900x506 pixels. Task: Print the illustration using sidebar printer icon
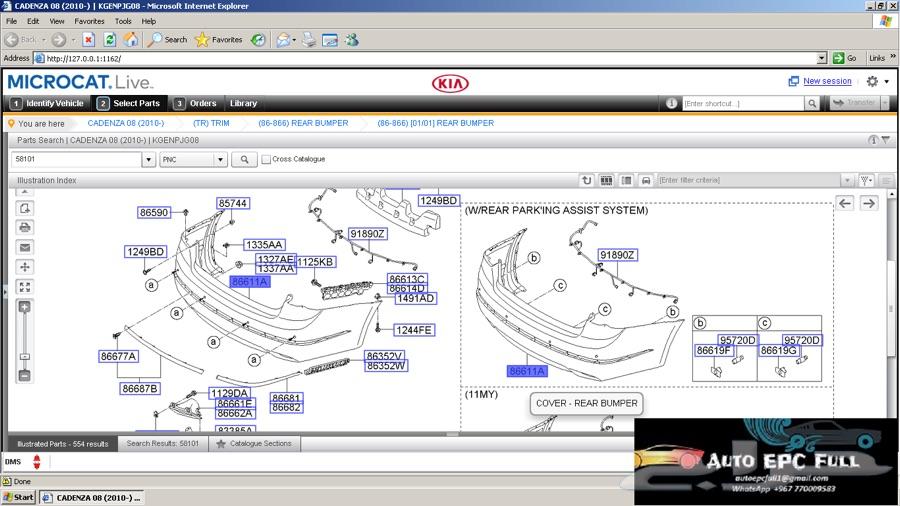point(25,227)
